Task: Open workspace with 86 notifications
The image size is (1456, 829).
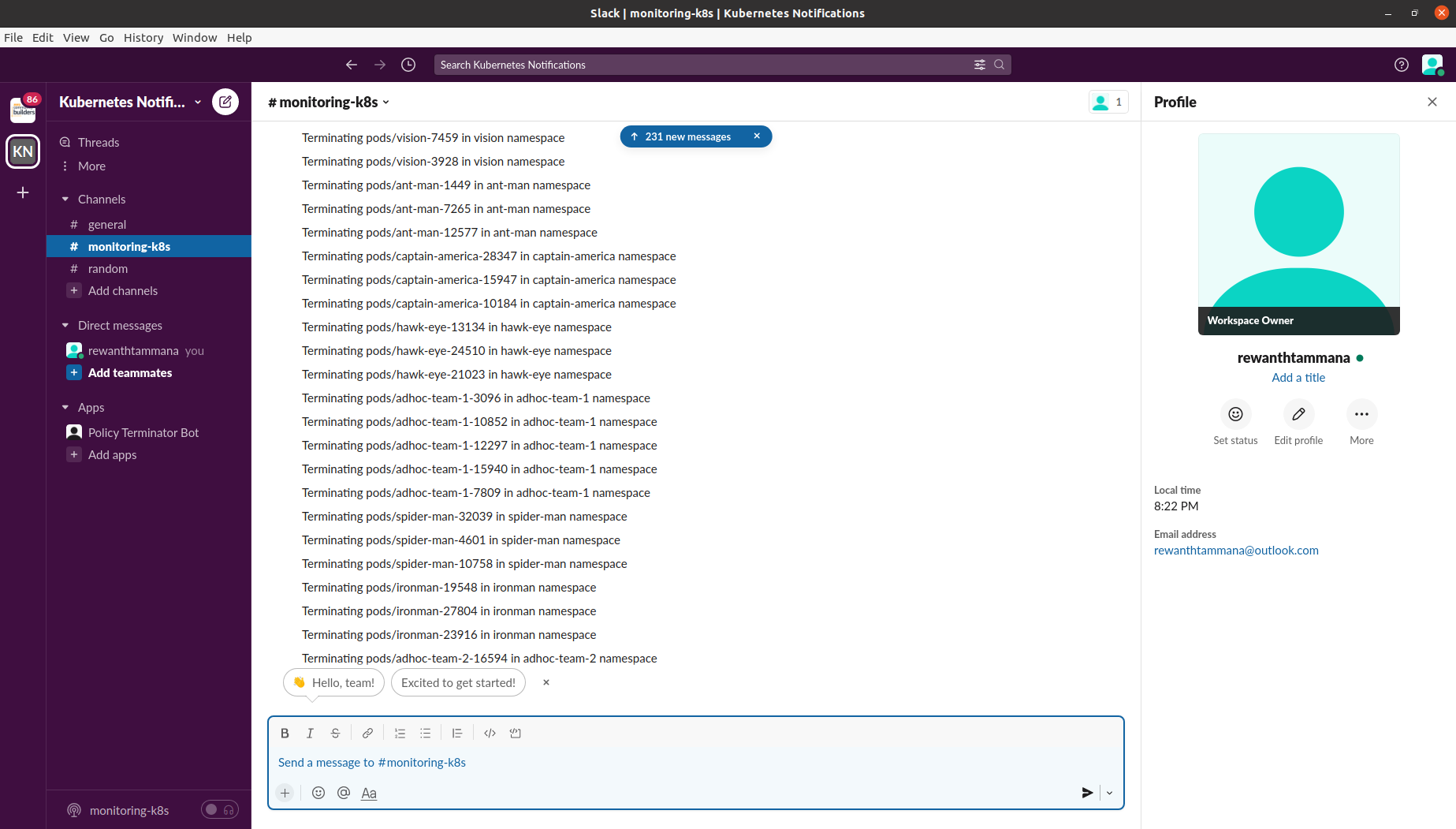Action: pos(23,110)
